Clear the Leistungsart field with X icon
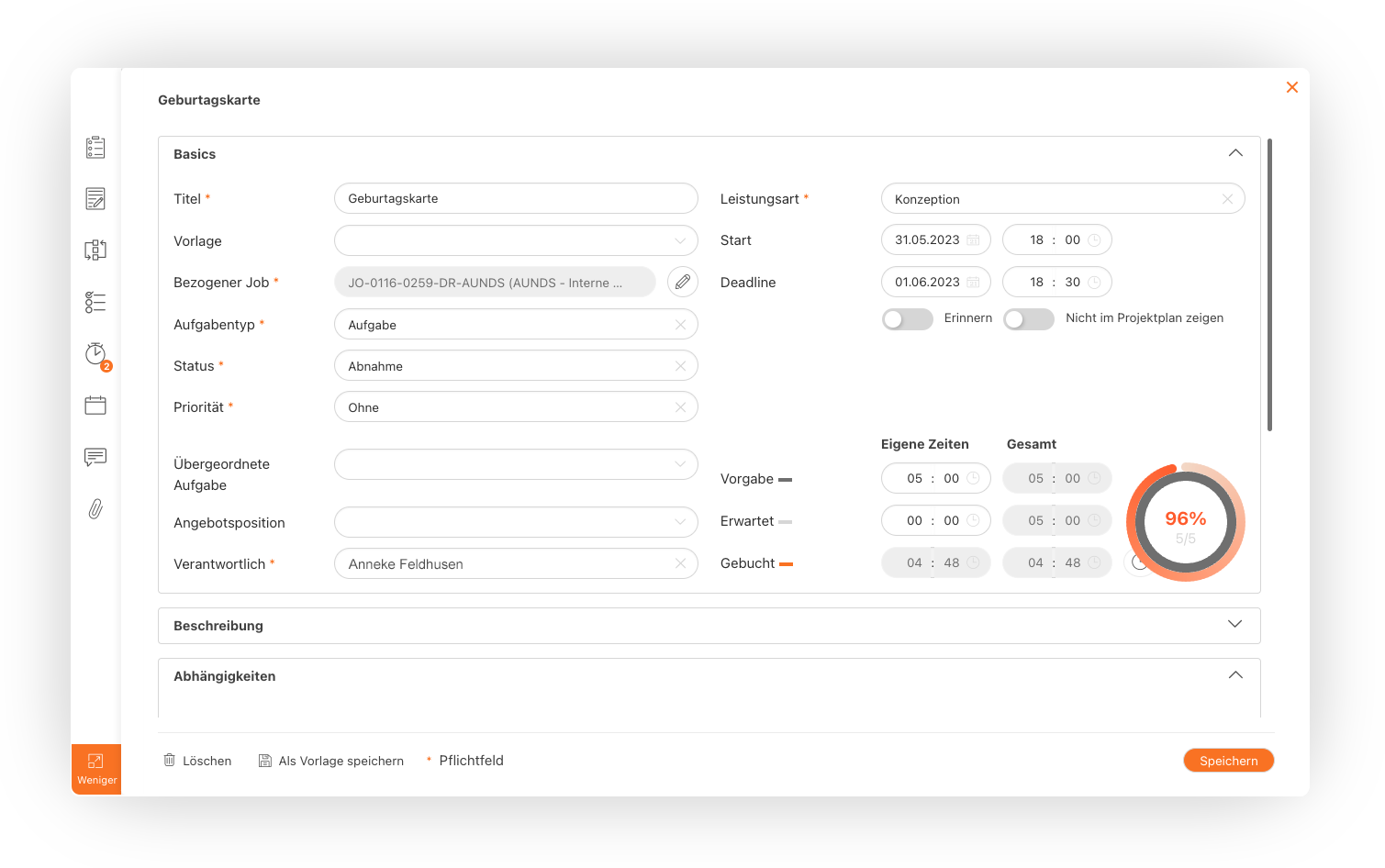1385x868 pixels. [1227, 199]
